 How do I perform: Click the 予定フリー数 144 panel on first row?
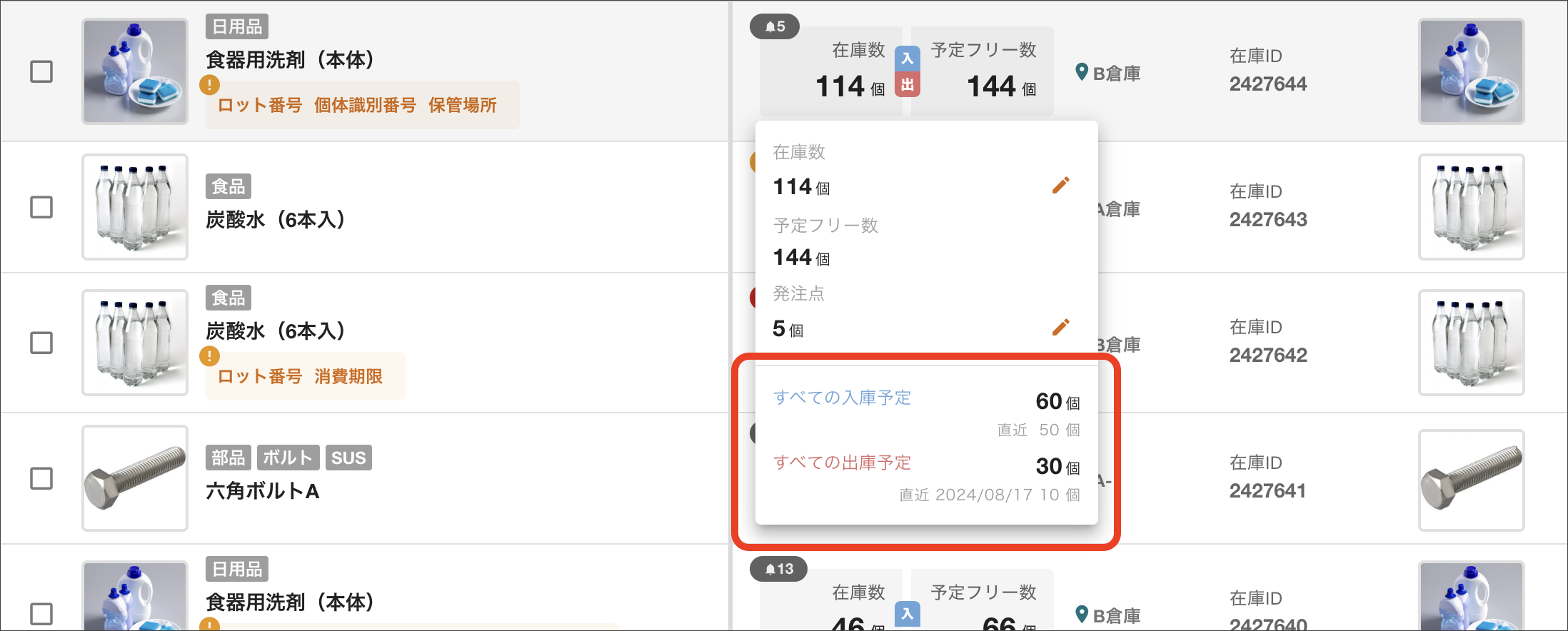point(982,71)
